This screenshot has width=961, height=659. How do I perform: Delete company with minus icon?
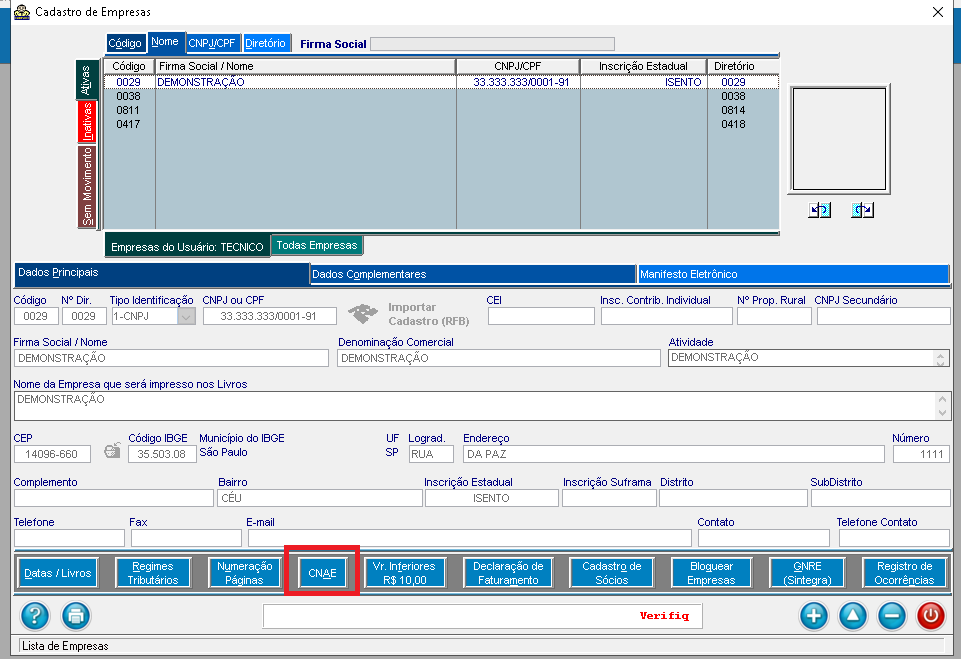tap(892, 615)
